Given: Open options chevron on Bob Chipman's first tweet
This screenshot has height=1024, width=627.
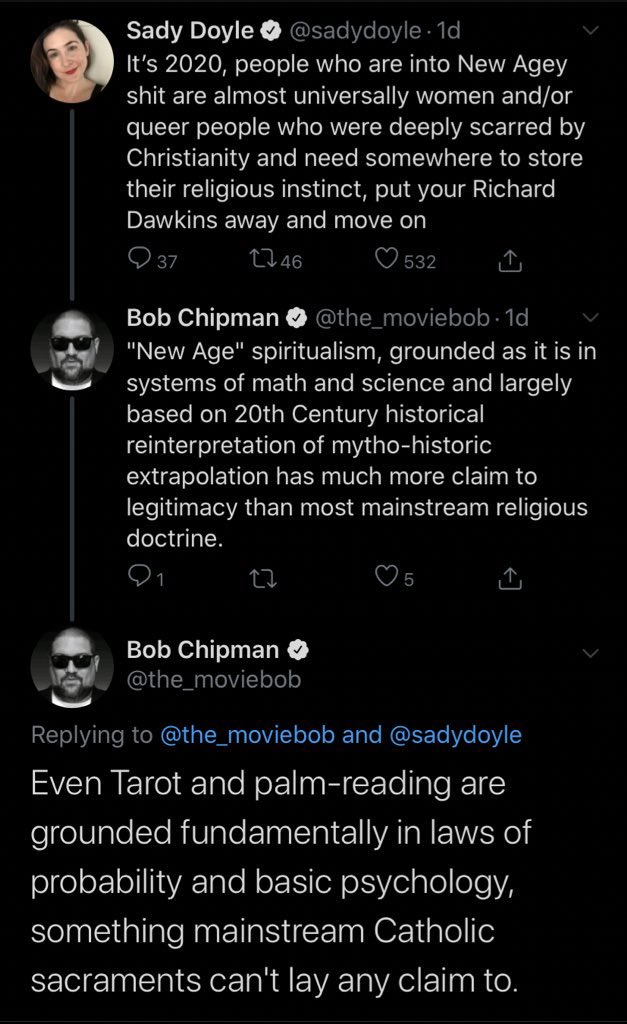Looking at the screenshot, I should [590, 318].
